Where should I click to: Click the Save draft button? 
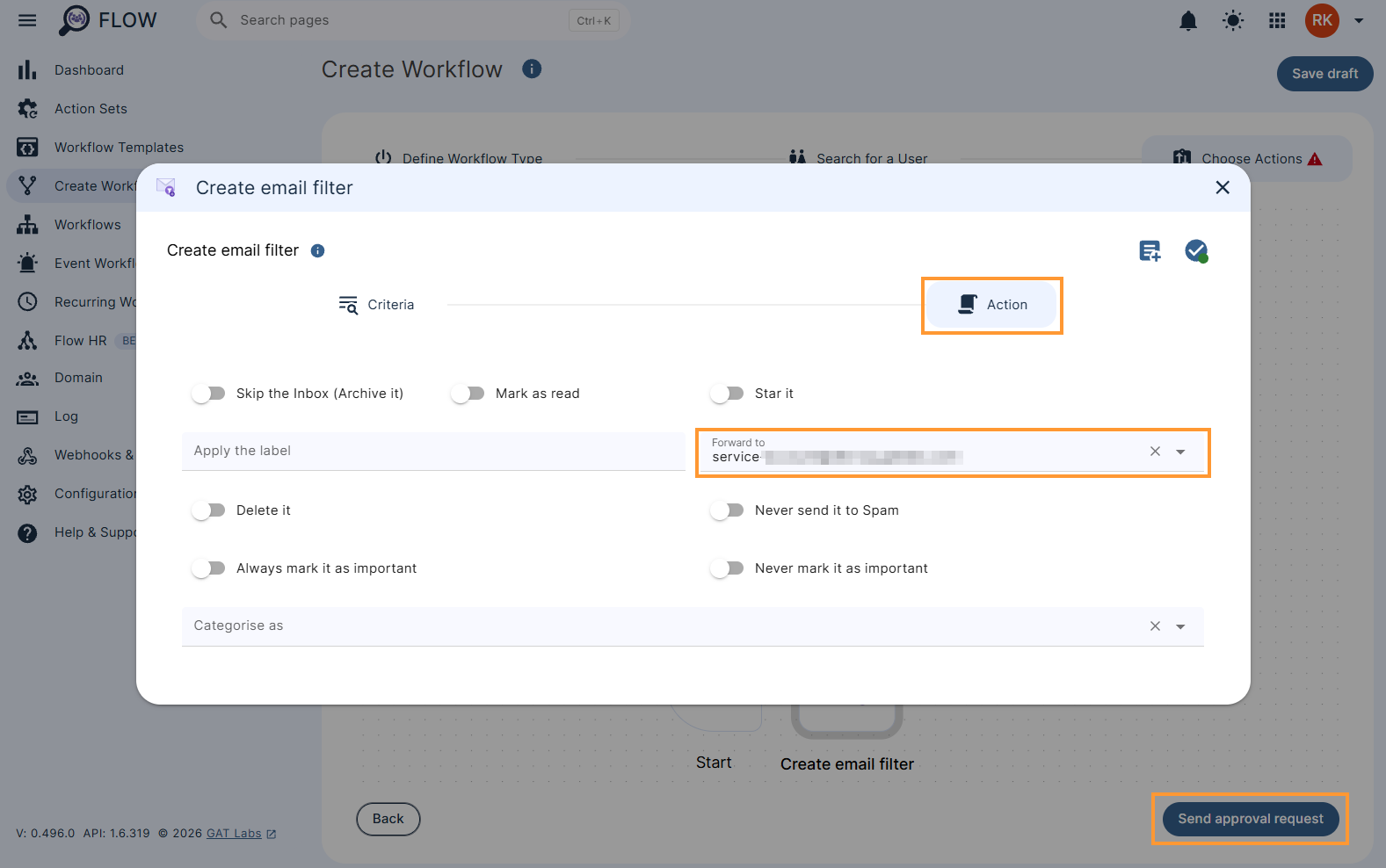point(1324,74)
